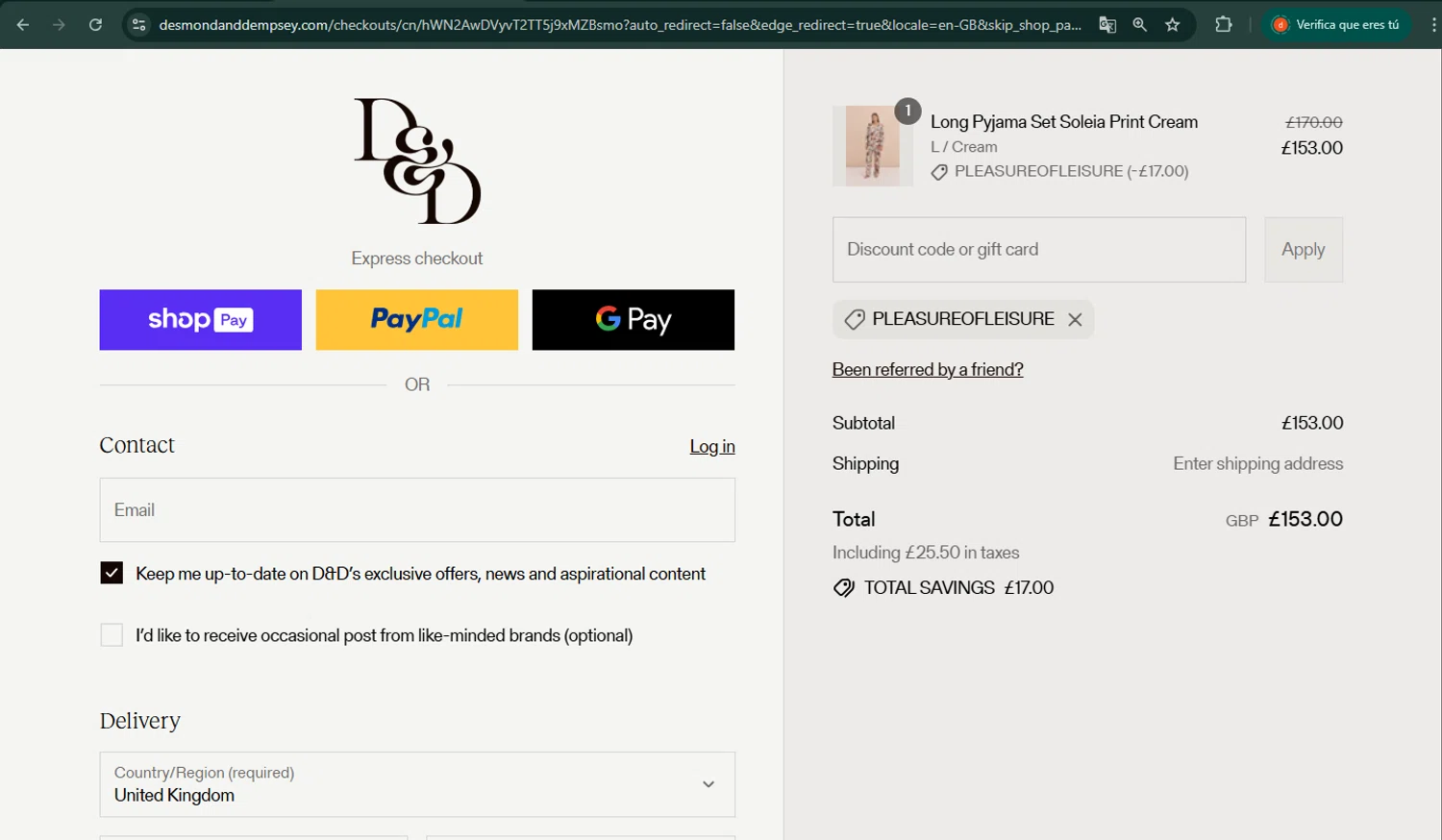Click the Contact section heading
Viewport: 1442px width, 840px height.
coord(137,445)
